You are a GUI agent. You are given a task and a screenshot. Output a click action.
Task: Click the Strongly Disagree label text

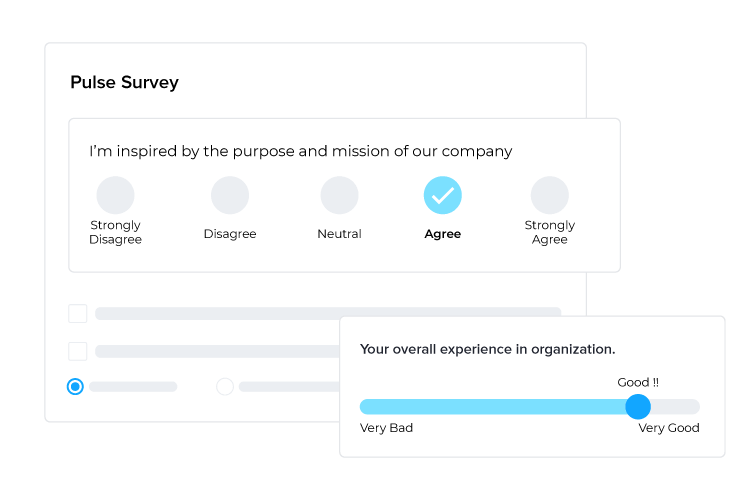pos(115,232)
